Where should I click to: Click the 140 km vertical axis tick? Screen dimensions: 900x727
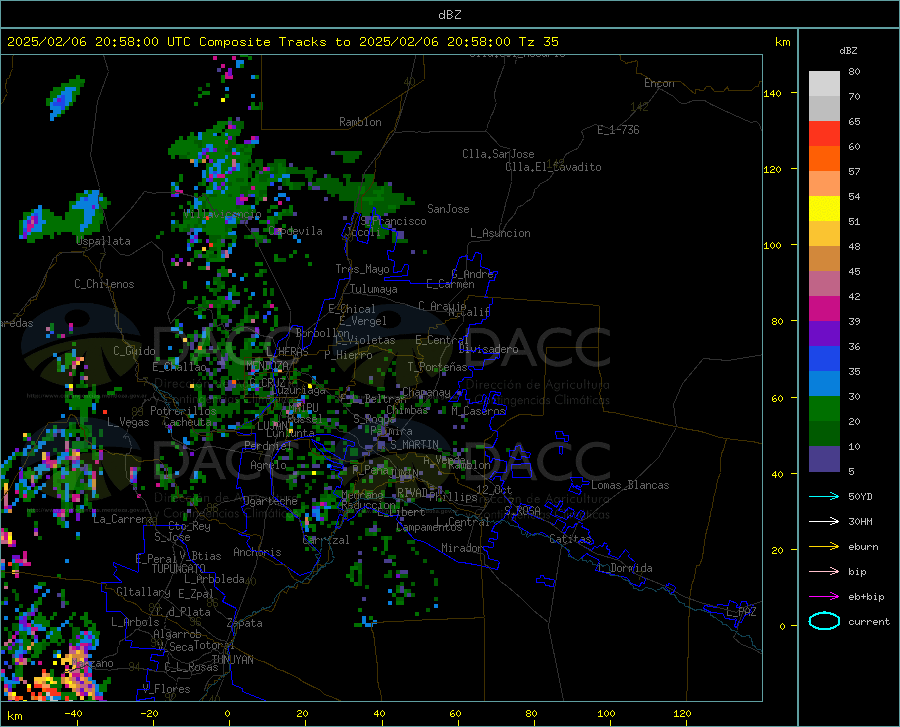point(773,93)
